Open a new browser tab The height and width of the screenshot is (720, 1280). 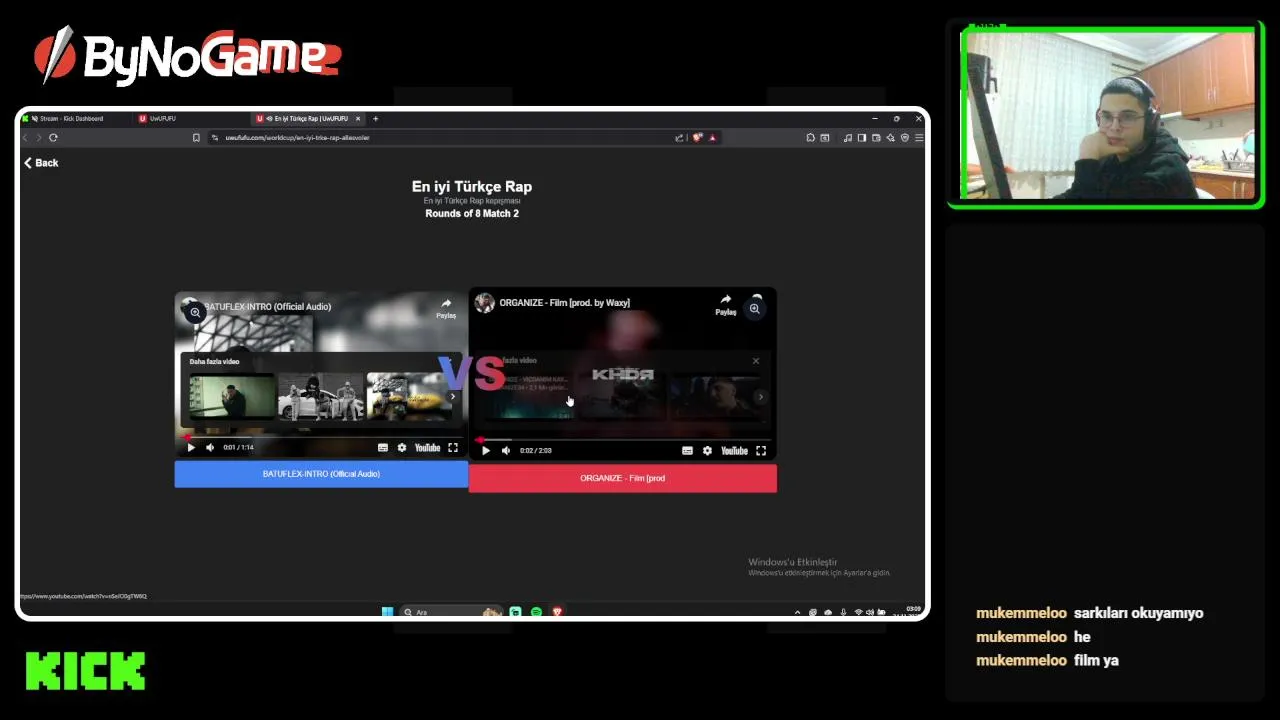click(x=376, y=118)
